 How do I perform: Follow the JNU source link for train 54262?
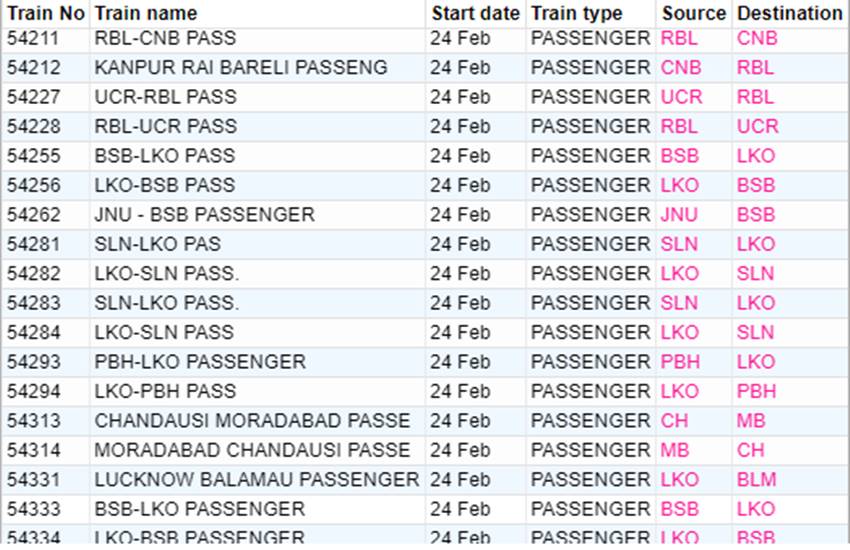pos(679,215)
